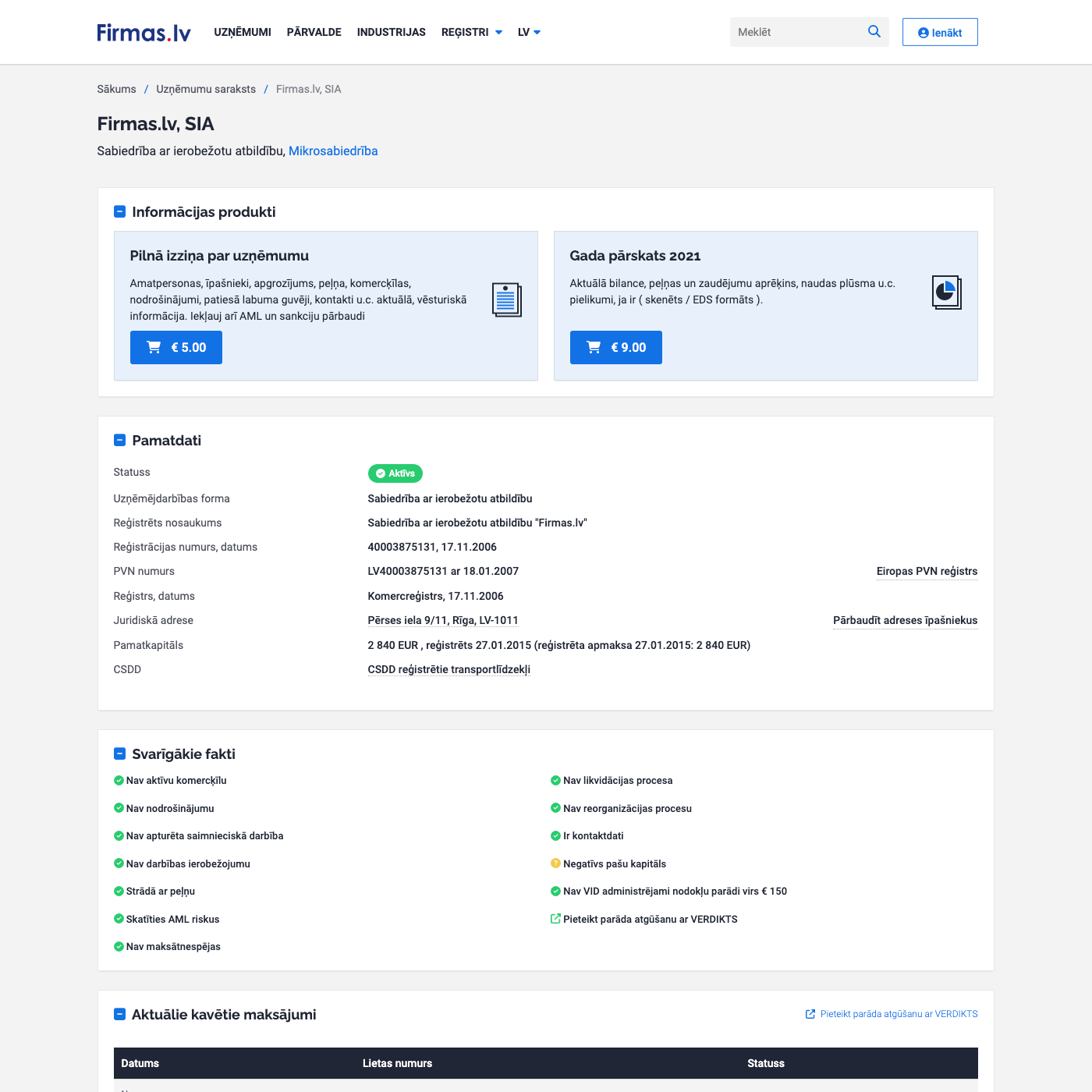The width and height of the screenshot is (1092, 1092).
Task: Click the Firmas.lv logo
Action: tap(144, 32)
